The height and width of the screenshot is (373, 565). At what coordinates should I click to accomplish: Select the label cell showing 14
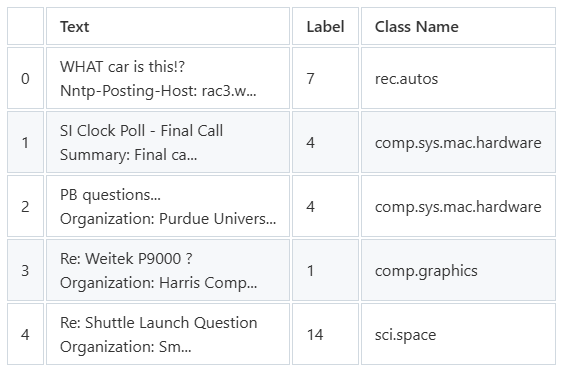pos(325,334)
